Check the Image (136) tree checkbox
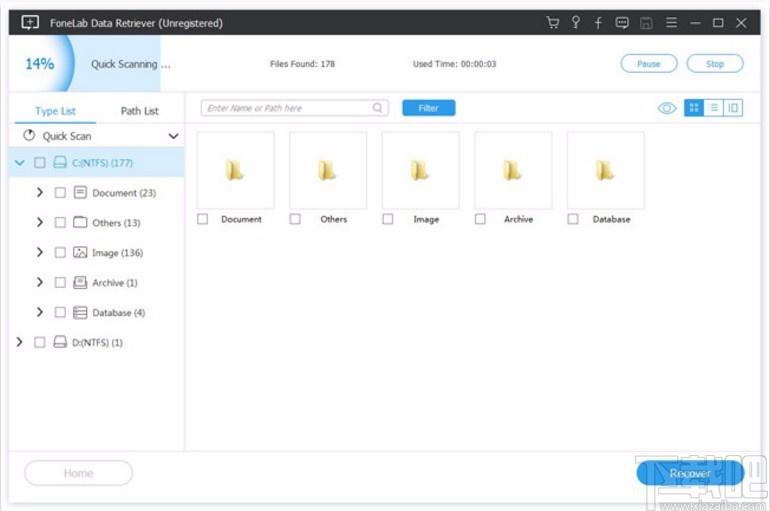Image resolution: width=770 pixels, height=511 pixels. (x=60, y=252)
